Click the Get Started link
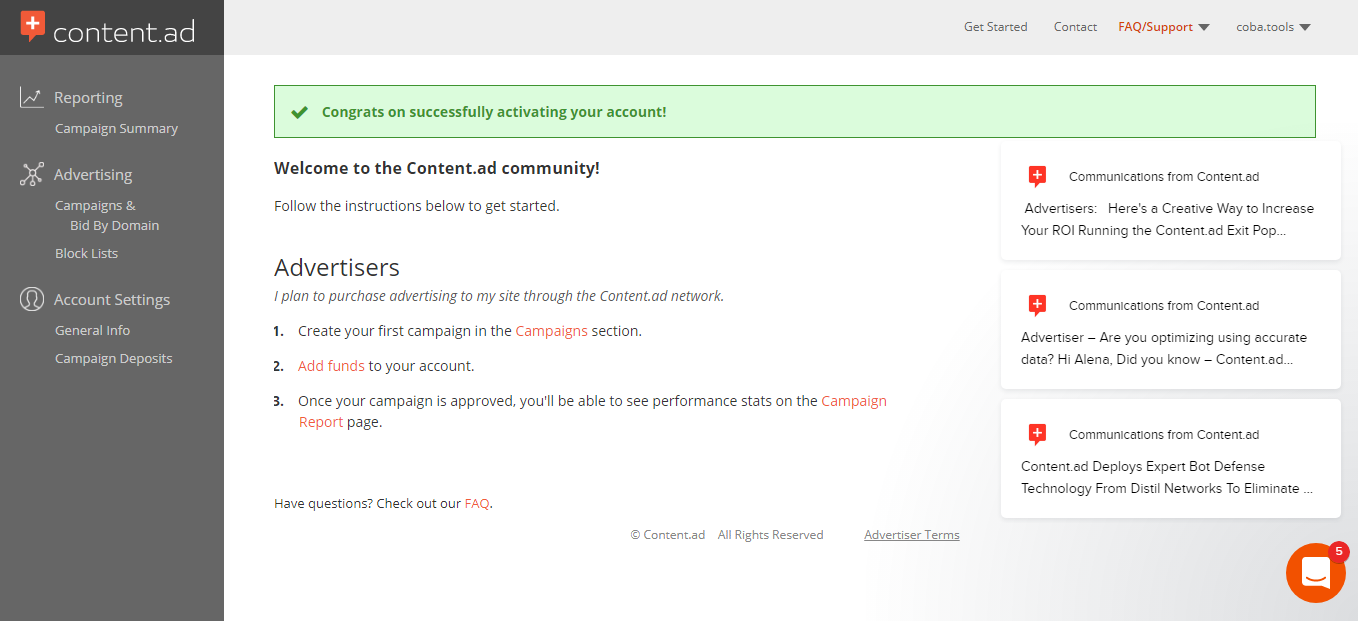 point(995,27)
